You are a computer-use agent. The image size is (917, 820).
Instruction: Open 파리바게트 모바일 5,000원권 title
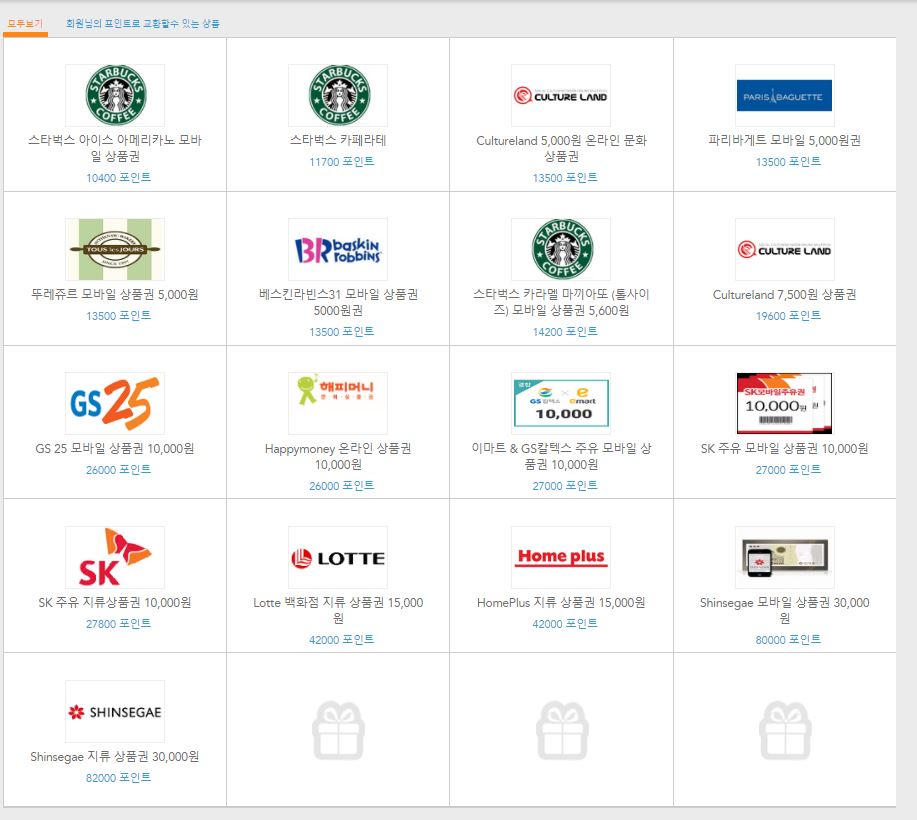tap(784, 140)
